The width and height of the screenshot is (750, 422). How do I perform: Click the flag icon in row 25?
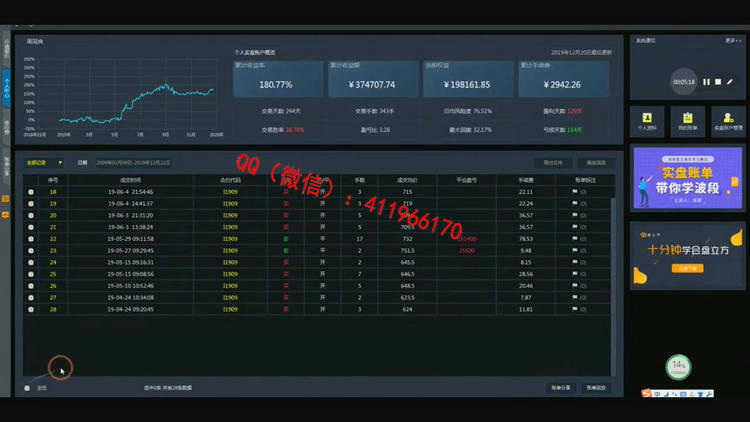(574, 274)
